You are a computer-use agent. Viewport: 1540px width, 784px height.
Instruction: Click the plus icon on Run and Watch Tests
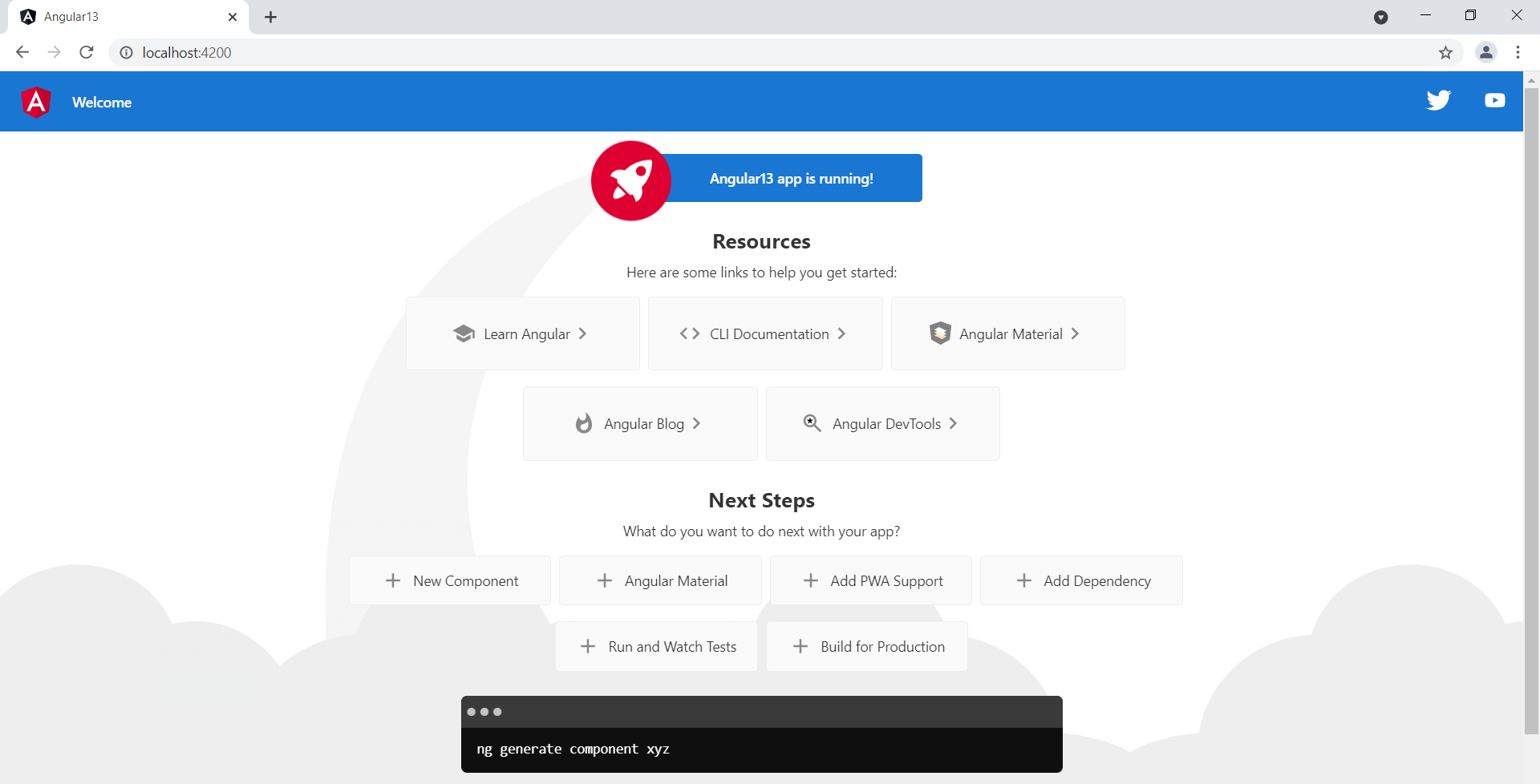click(x=588, y=646)
